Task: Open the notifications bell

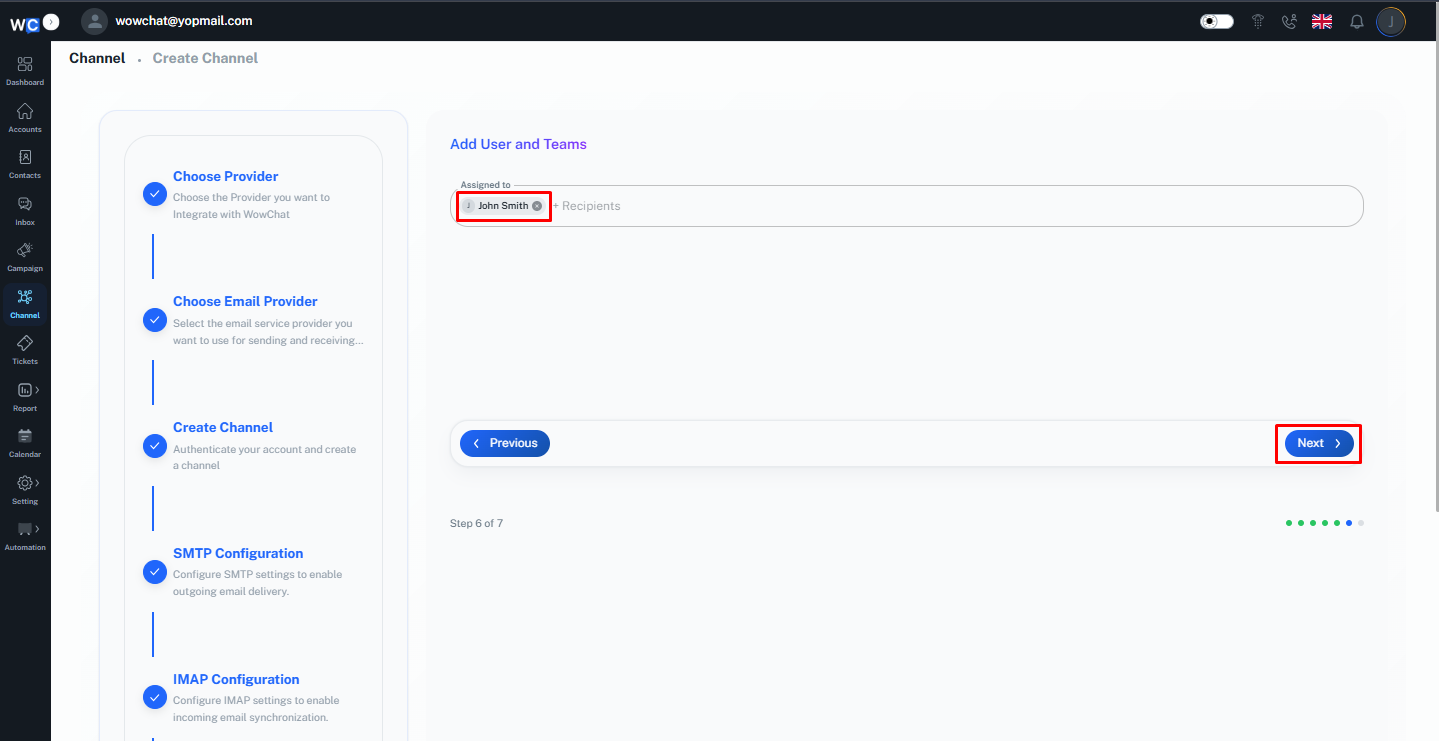Action: click(1357, 21)
